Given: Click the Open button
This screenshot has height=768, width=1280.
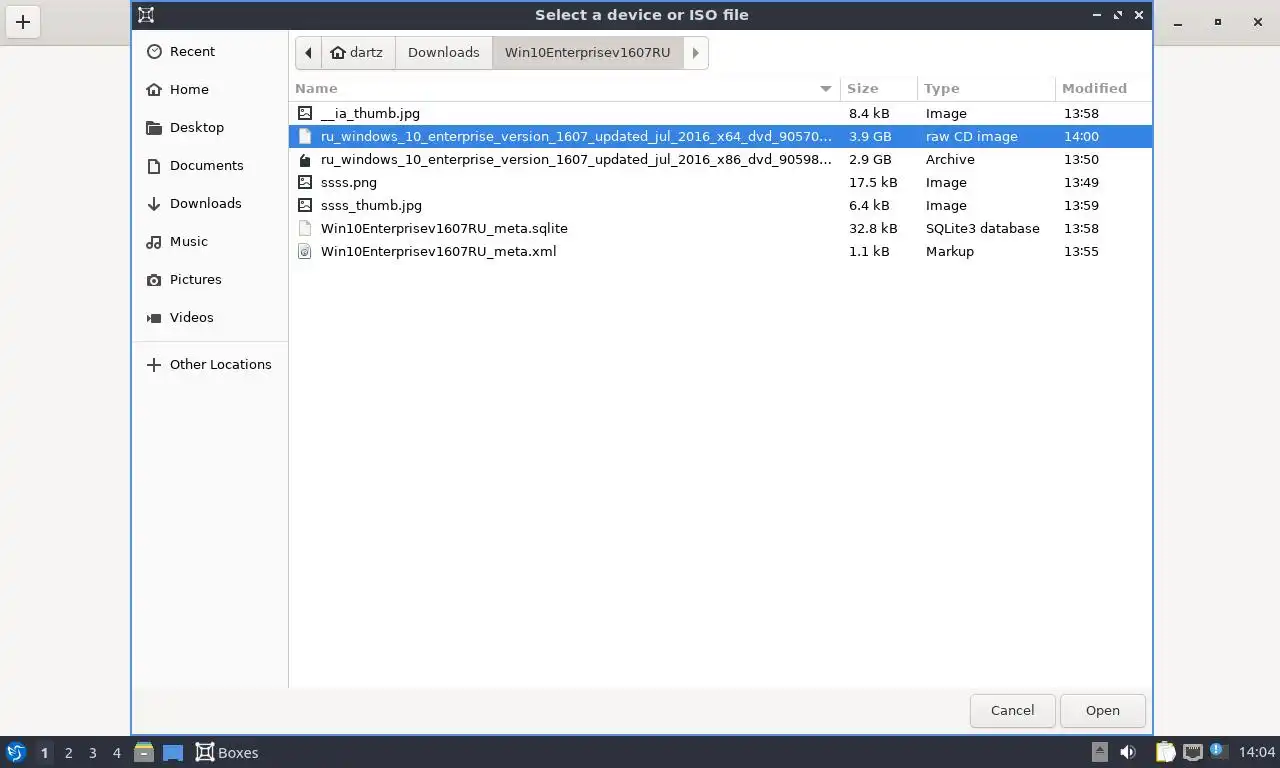Looking at the screenshot, I should tap(1102, 710).
